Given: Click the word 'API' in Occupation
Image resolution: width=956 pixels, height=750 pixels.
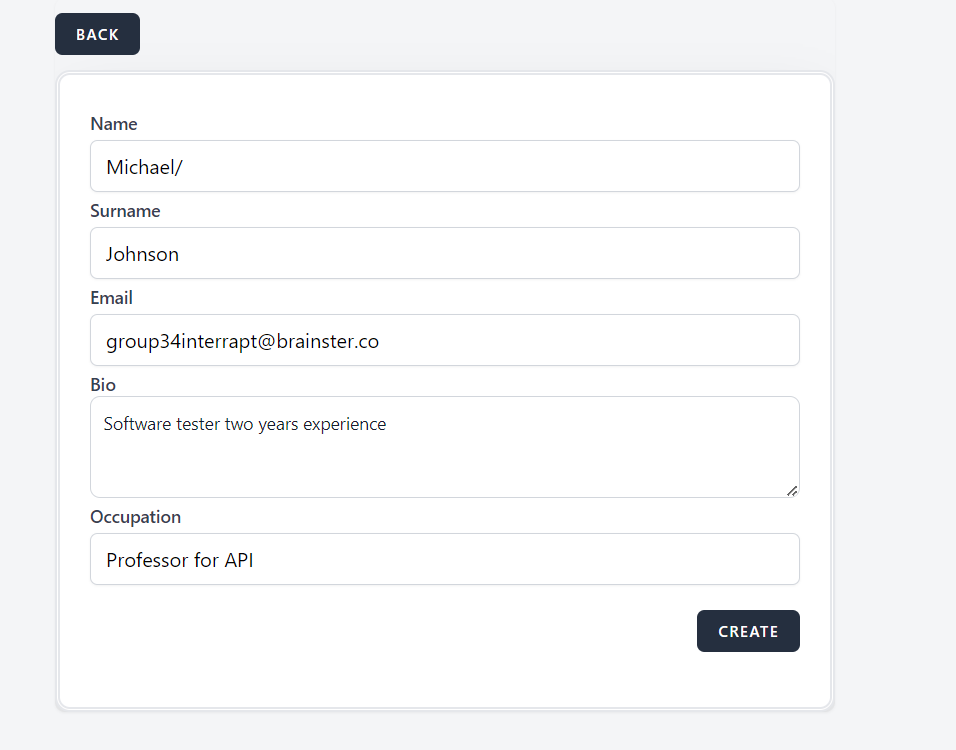Looking at the screenshot, I should (x=238, y=560).
